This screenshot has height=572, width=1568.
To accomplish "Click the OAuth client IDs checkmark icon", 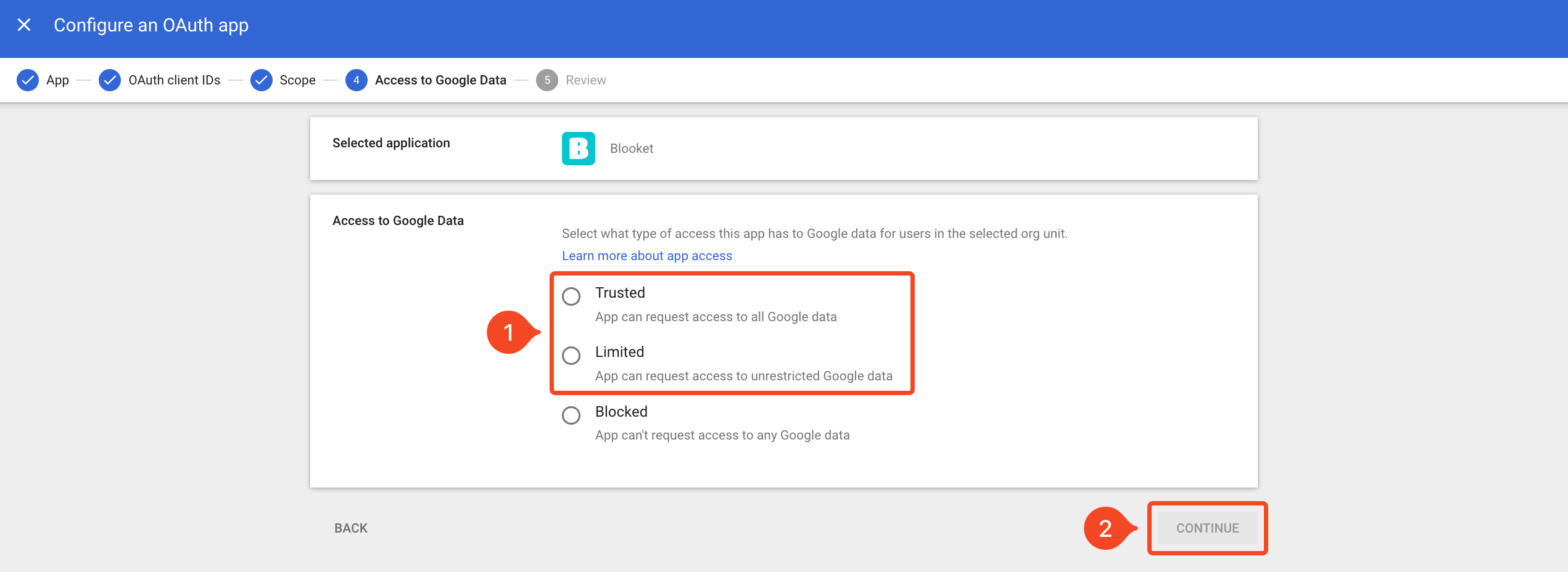I will coord(110,80).
